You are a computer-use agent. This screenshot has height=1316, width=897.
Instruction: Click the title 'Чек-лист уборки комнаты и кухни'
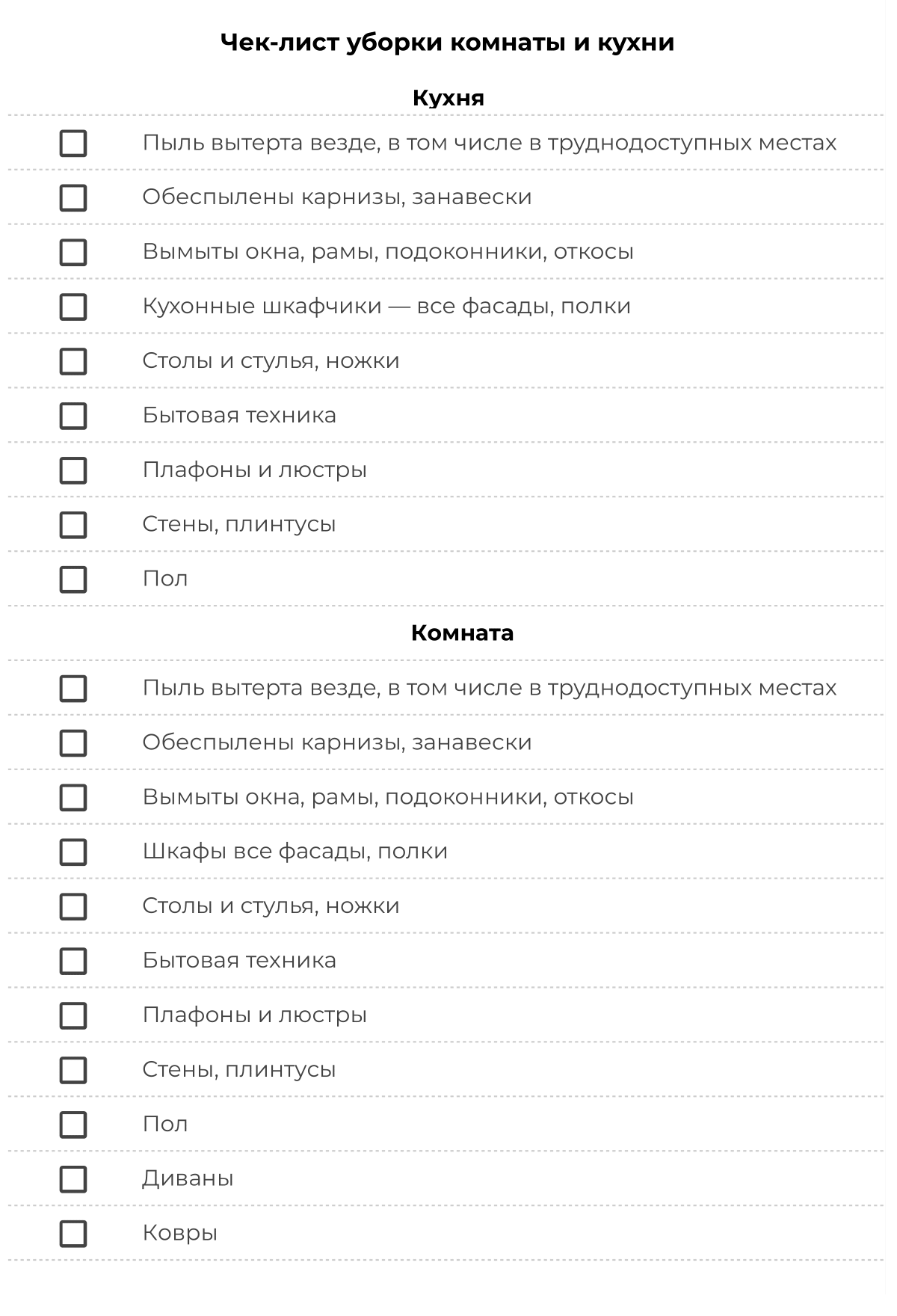click(x=447, y=43)
